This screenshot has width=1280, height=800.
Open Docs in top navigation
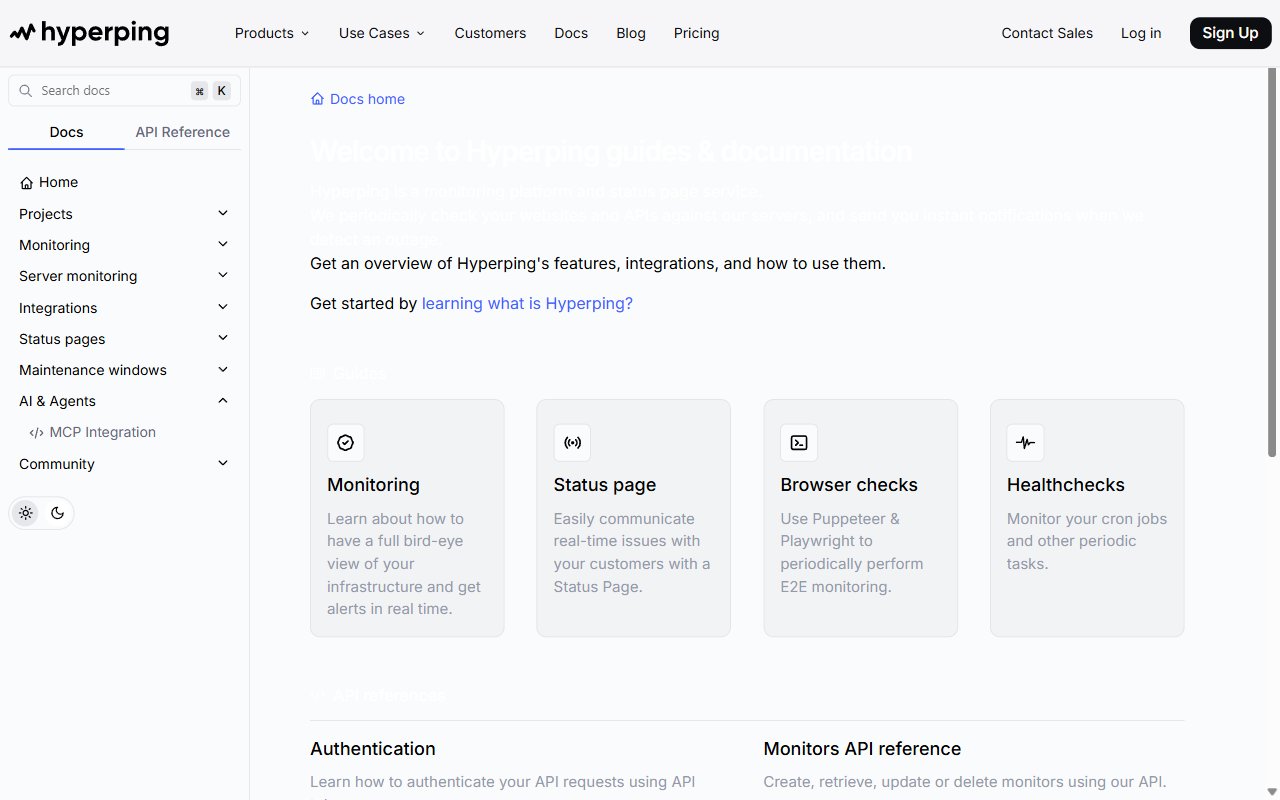point(571,33)
